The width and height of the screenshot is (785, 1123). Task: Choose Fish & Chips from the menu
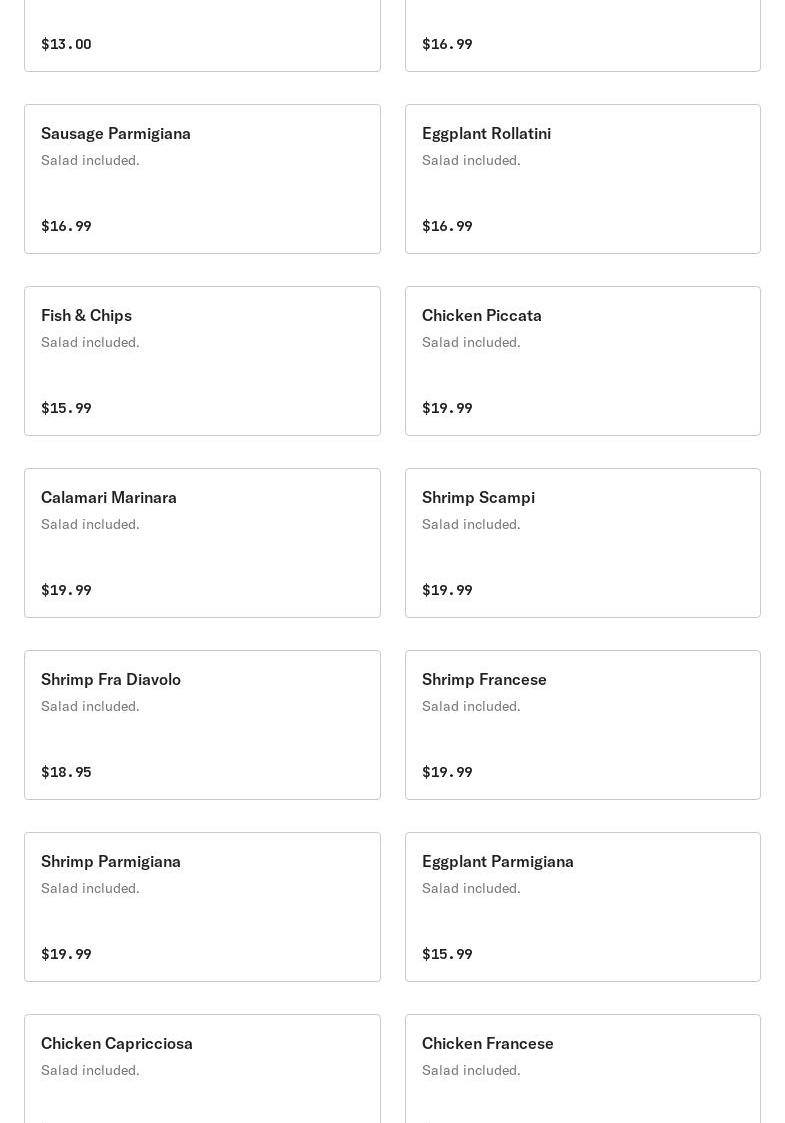pos(86,316)
